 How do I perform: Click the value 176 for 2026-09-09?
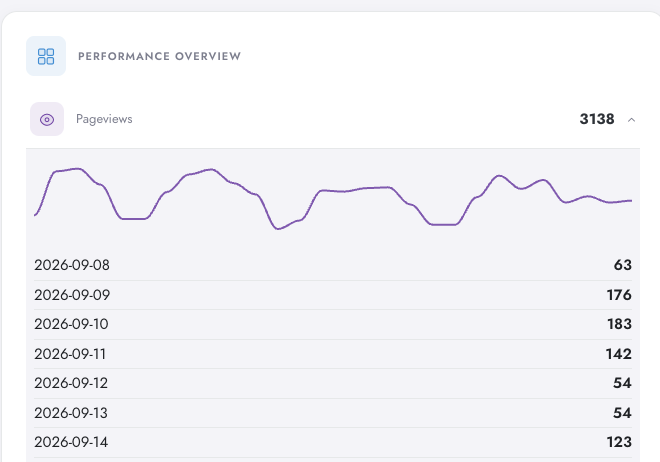pyautogui.click(x=619, y=295)
